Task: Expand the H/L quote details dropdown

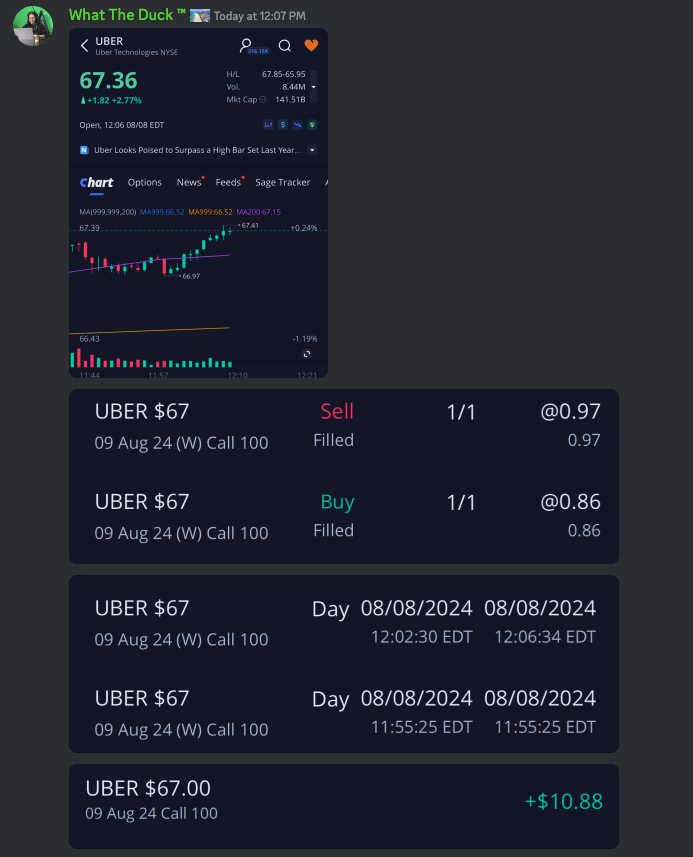Action: [x=313, y=87]
